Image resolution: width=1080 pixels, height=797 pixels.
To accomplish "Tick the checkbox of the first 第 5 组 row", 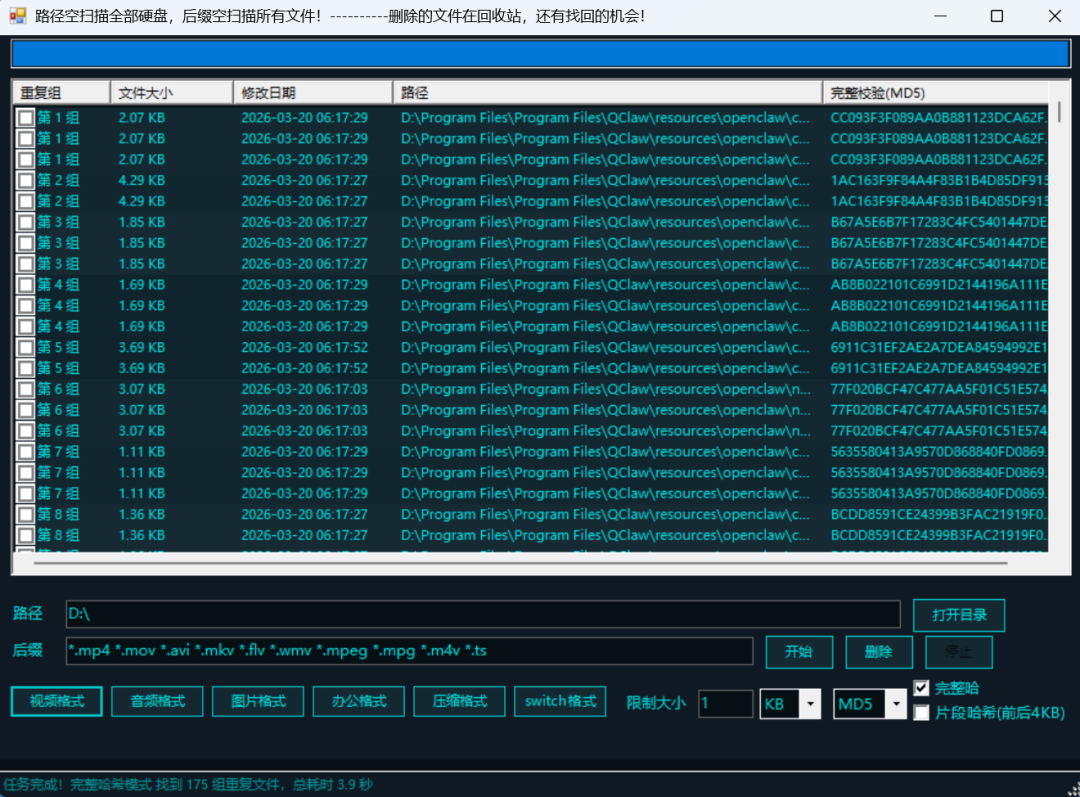I will 25,347.
